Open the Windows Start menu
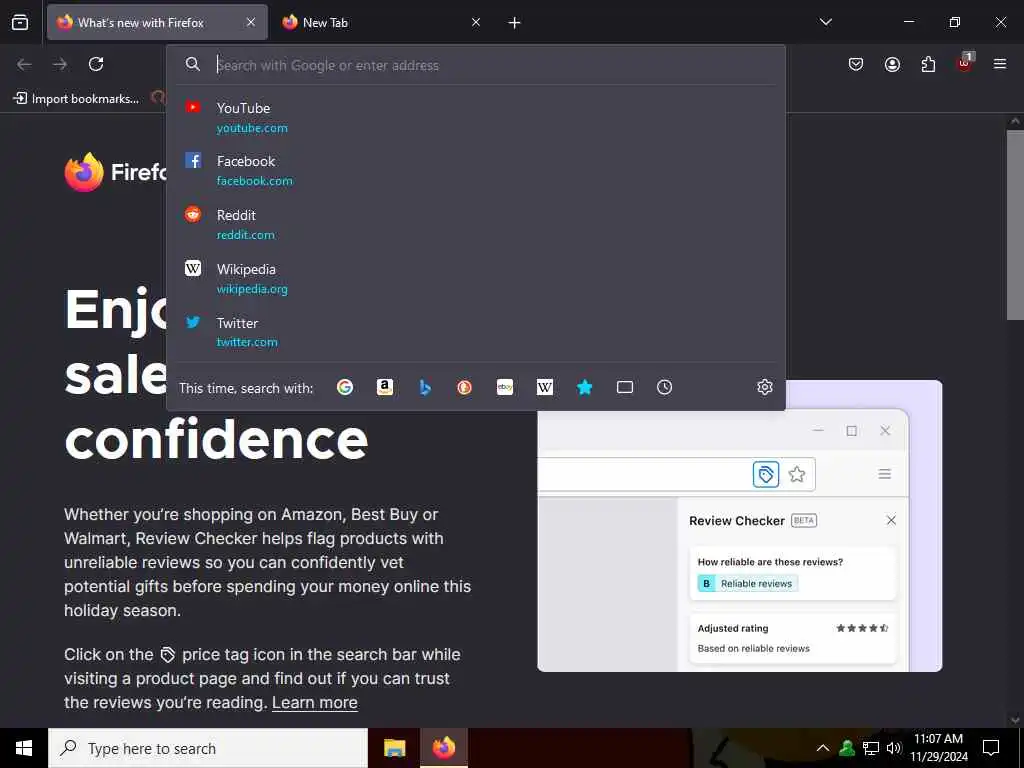The height and width of the screenshot is (768, 1024). click(24, 748)
